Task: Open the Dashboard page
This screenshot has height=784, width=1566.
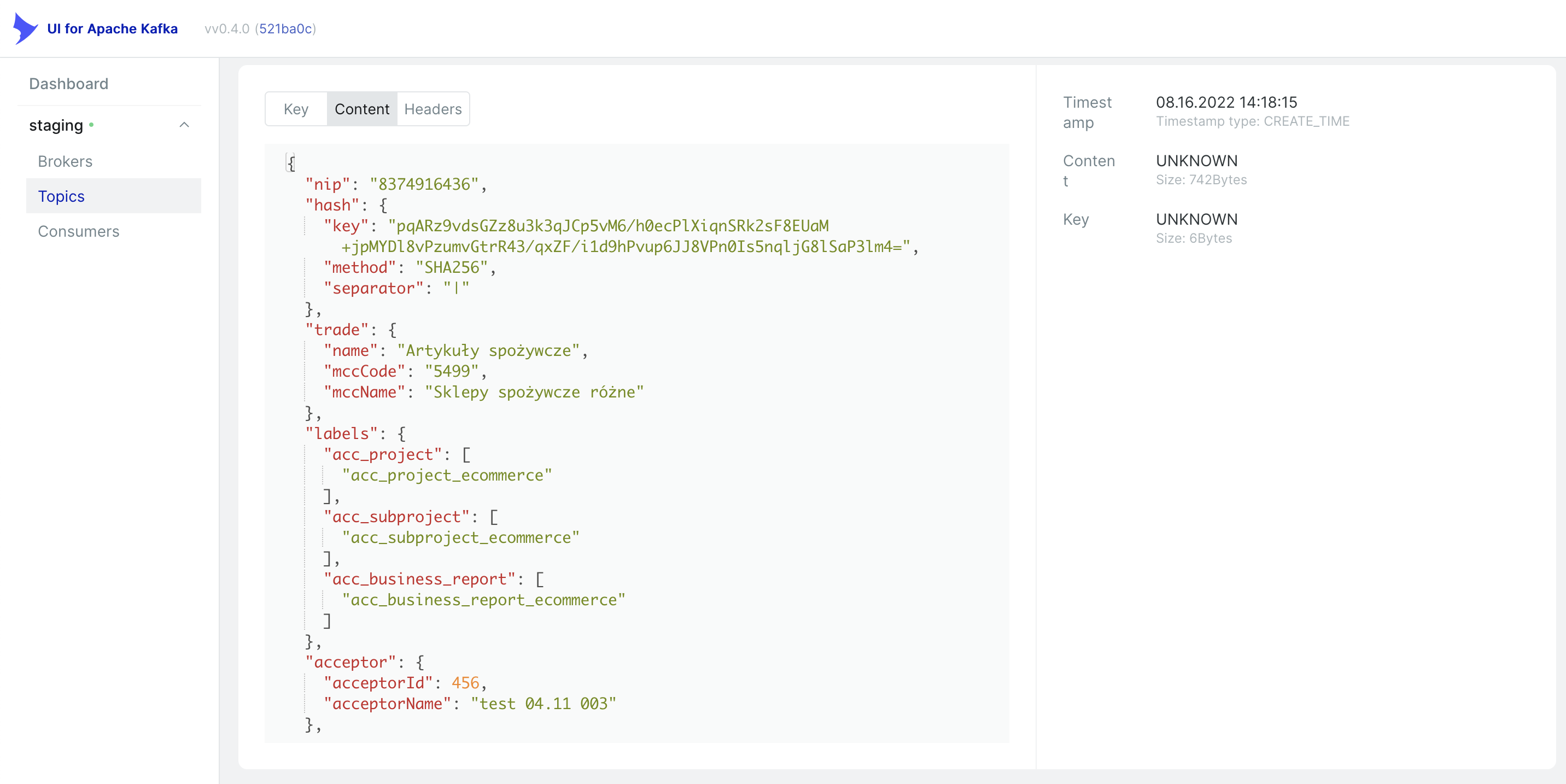Action: 69,84
